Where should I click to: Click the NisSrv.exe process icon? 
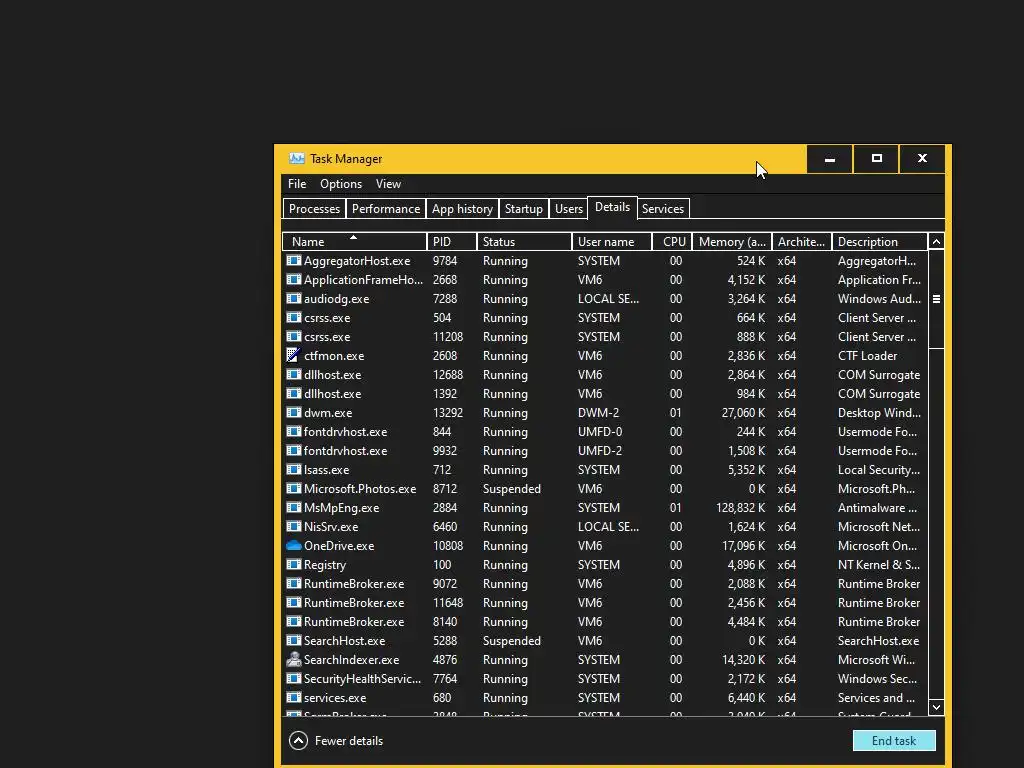coord(294,526)
